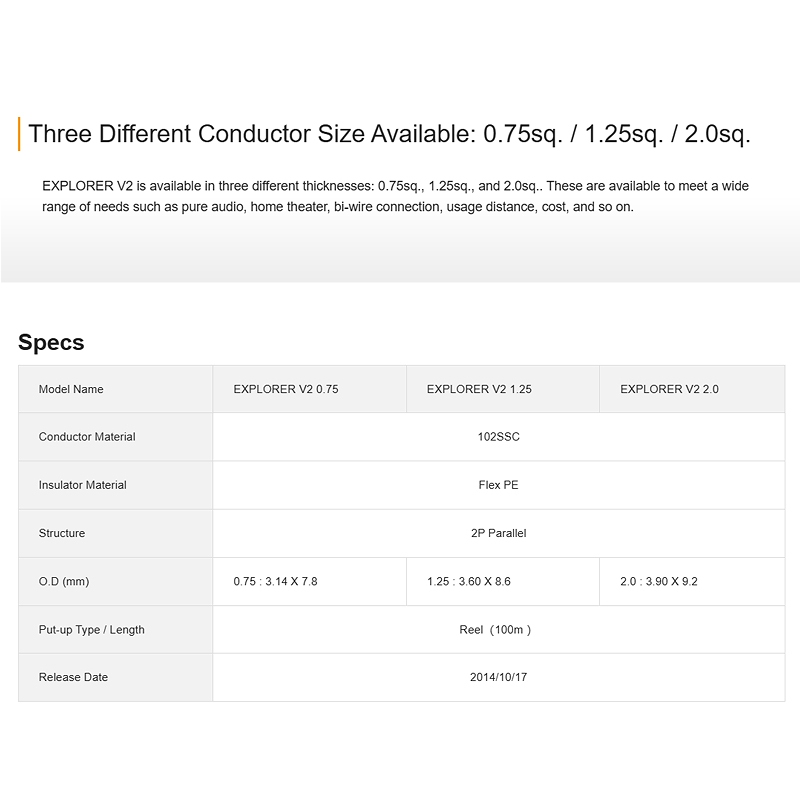Click the Flex PE value cell

tap(498, 485)
